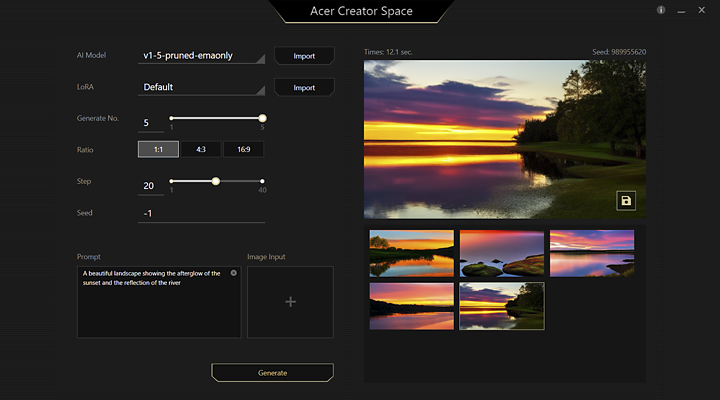This screenshot has width=720, height=400.
Task: Add an image input with plus icon
Action: point(290,301)
